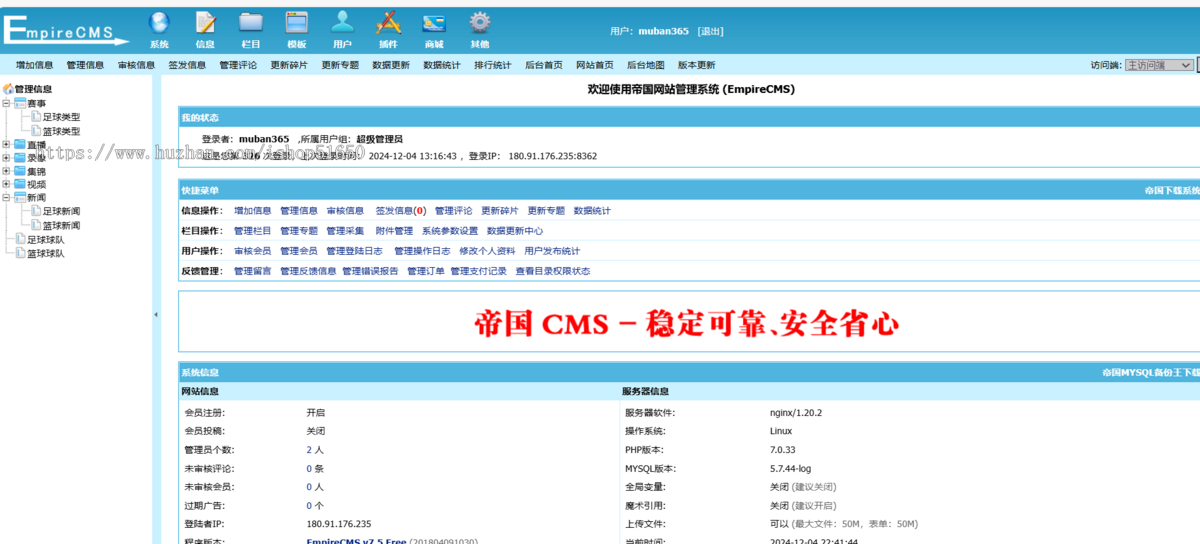This screenshot has width=1200, height=544.
Task: Collapse the 新闻 tree node
Action: (7, 198)
